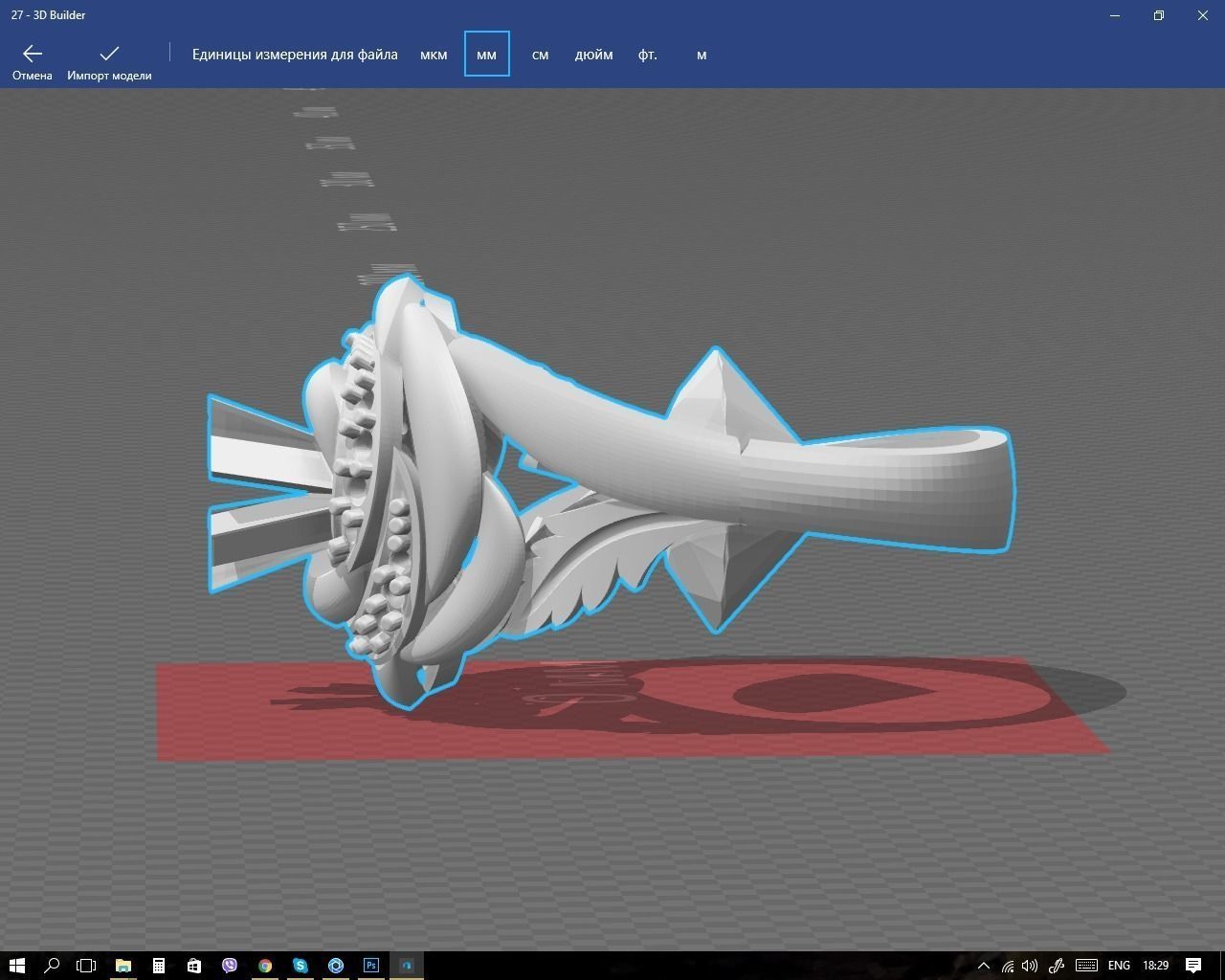Switch to Skype on taskbar
This screenshot has width=1225, height=980.
coord(300,965)
